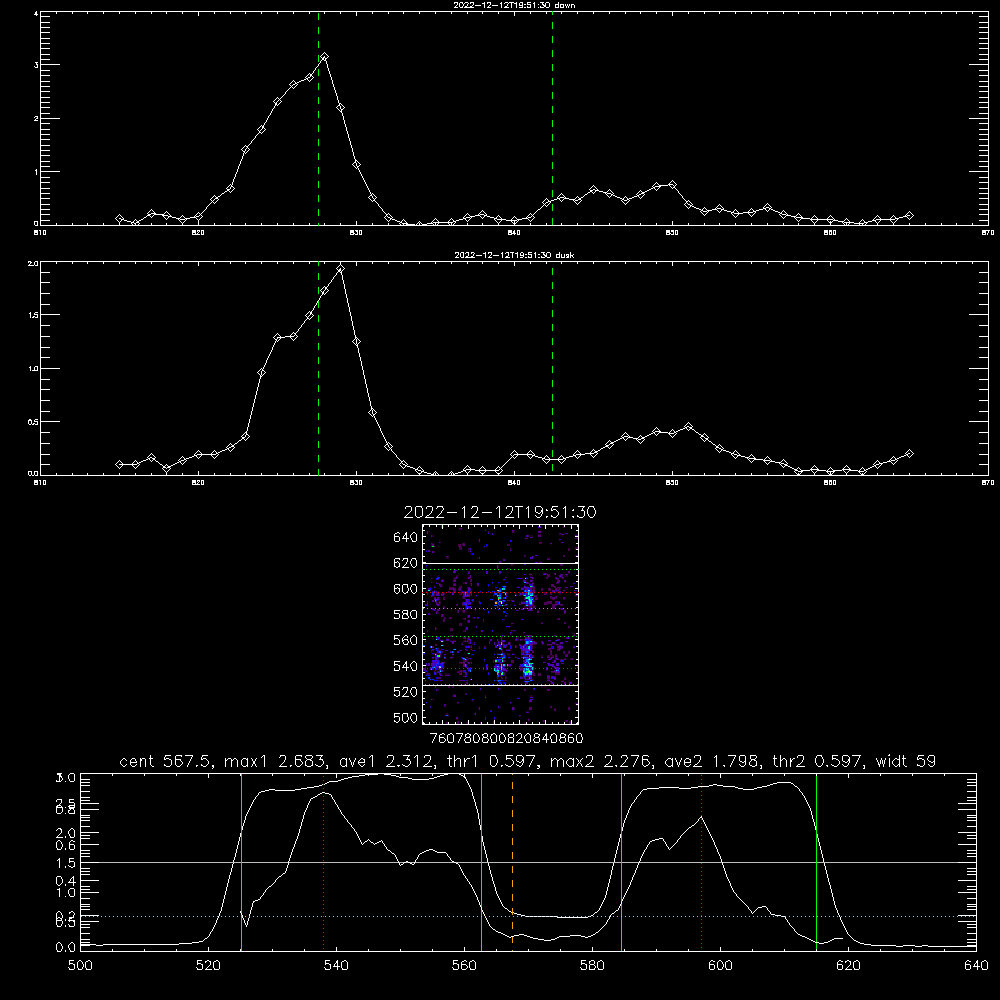Image resolution: width=1000 pixels, height=1000 pixels.
Task: Click the red dotted line near 597 in bottom plot
Action: [702, 862]
